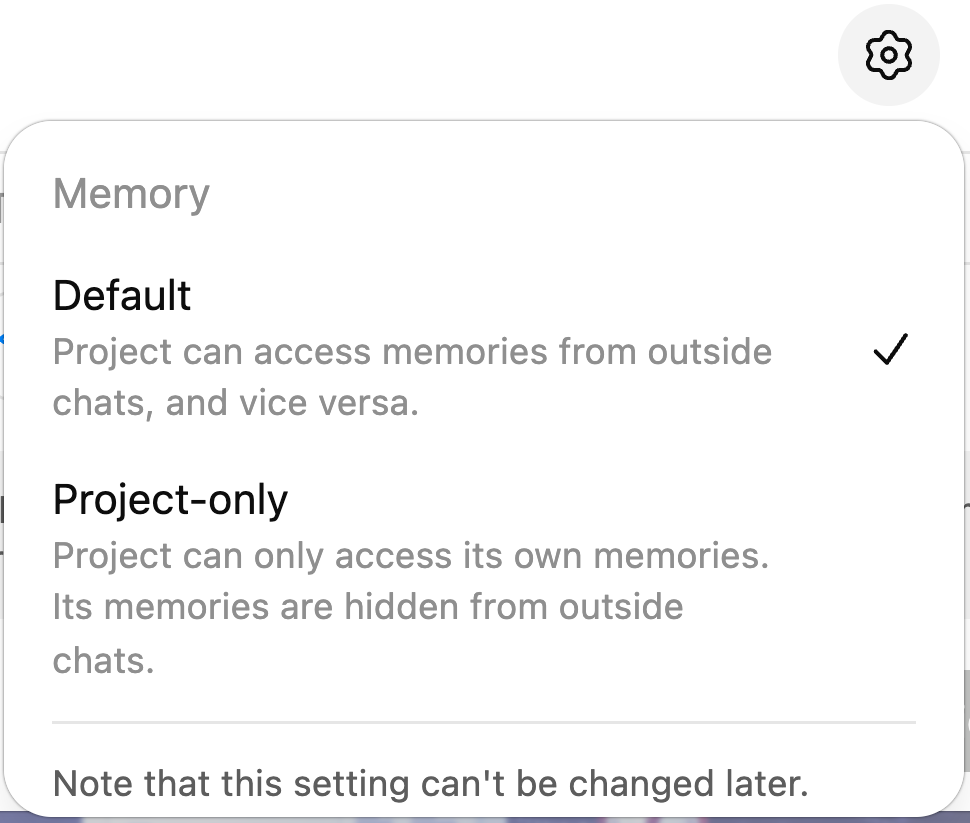Viewport: 970px width, 823px height.
Task: Click the "Project-only" title text
Action: pos(170,499)
